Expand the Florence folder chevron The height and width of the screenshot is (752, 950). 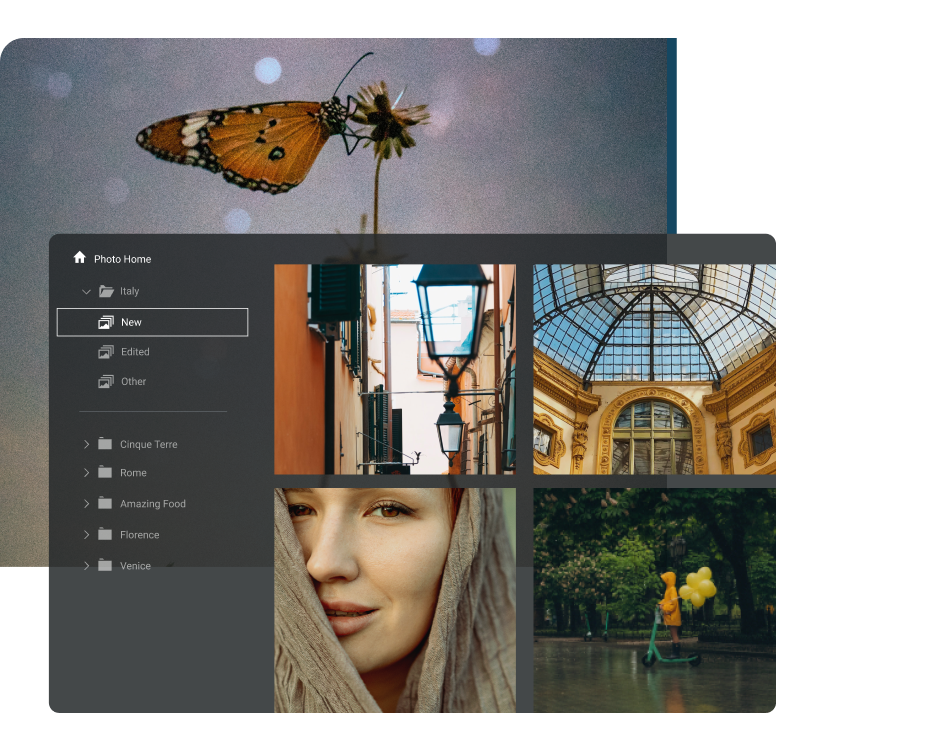86,534
